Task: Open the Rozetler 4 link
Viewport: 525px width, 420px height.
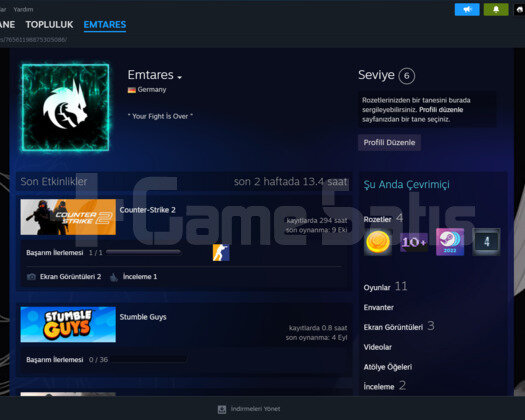Action: click(x=383, y=219)
